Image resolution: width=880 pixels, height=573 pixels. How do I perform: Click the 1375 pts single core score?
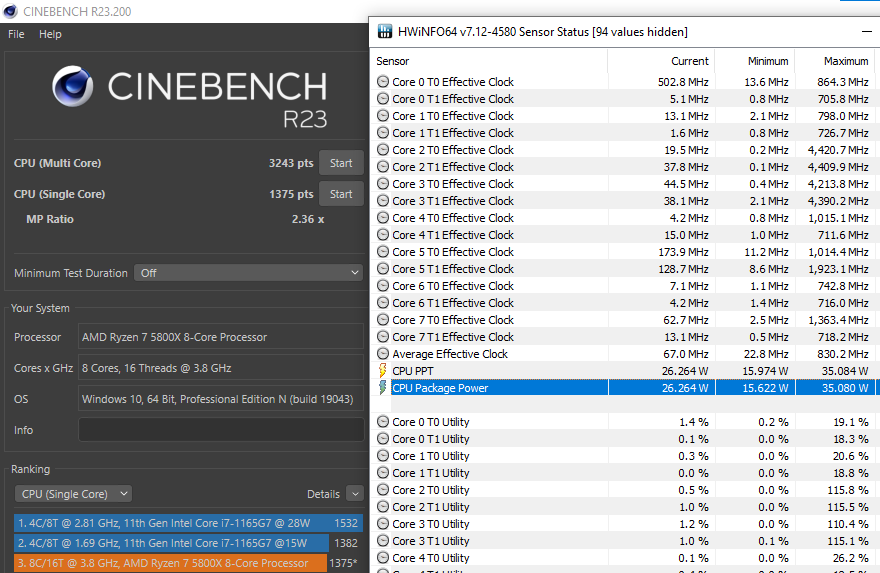291,194
